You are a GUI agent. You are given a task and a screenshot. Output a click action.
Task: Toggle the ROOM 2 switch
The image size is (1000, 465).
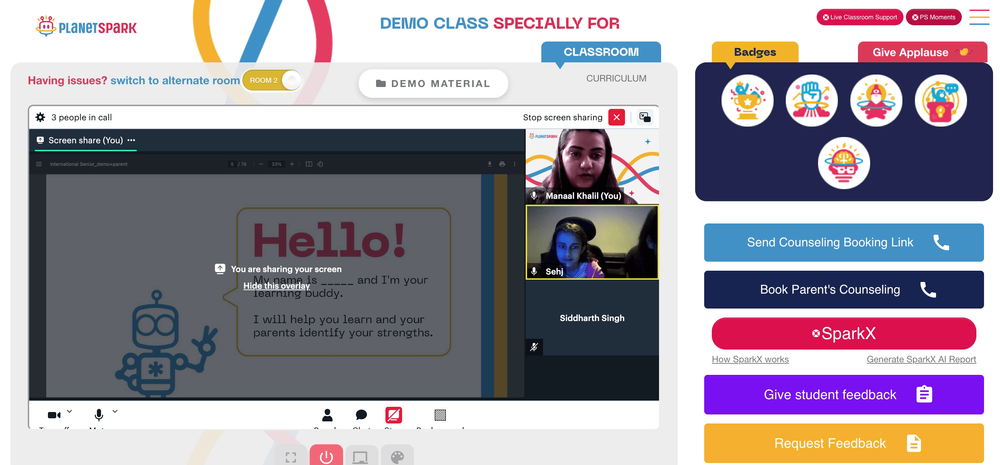pos(272,80)
